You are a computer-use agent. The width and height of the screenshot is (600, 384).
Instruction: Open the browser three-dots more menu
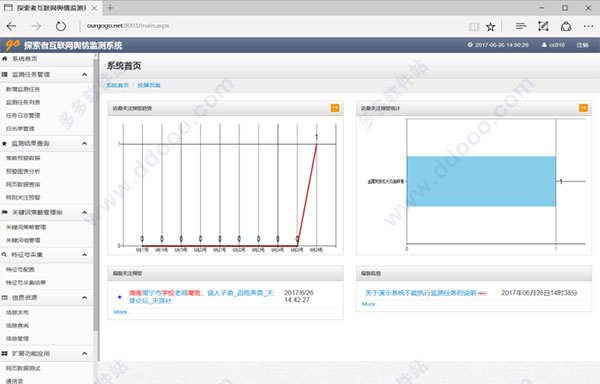[589, 26]
